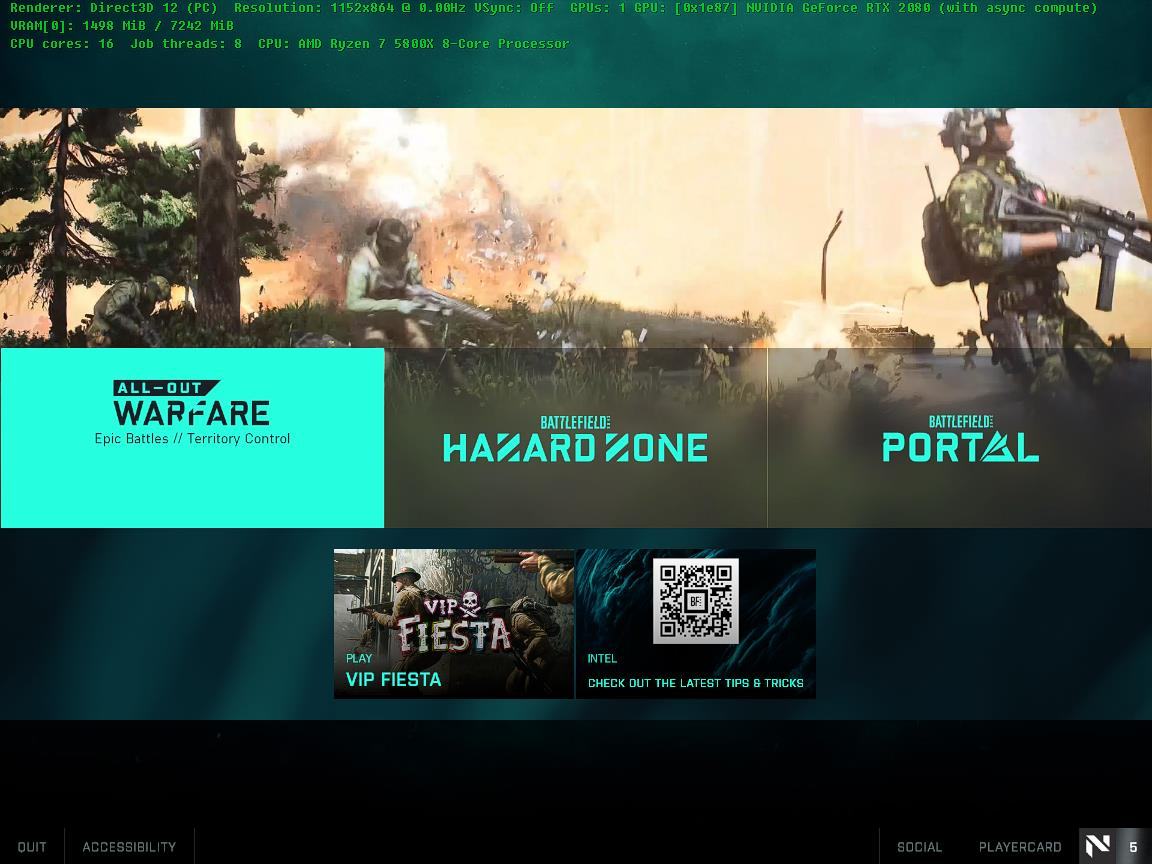The image size is (1152, 864).
Task: Click the VRAM usage debug line
Action: pos(122,26)
